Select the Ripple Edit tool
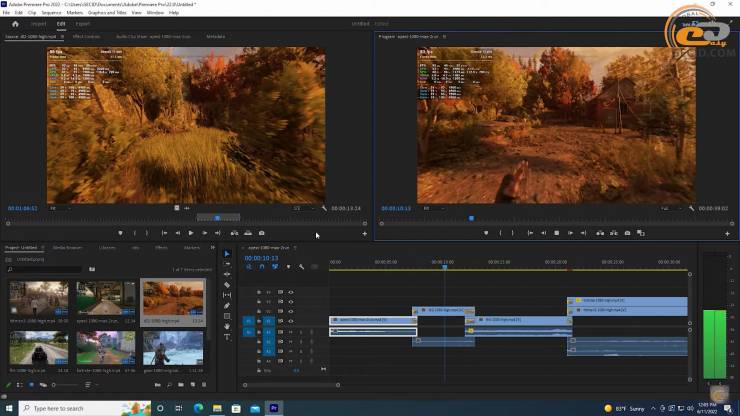 (x=227, y=274)
